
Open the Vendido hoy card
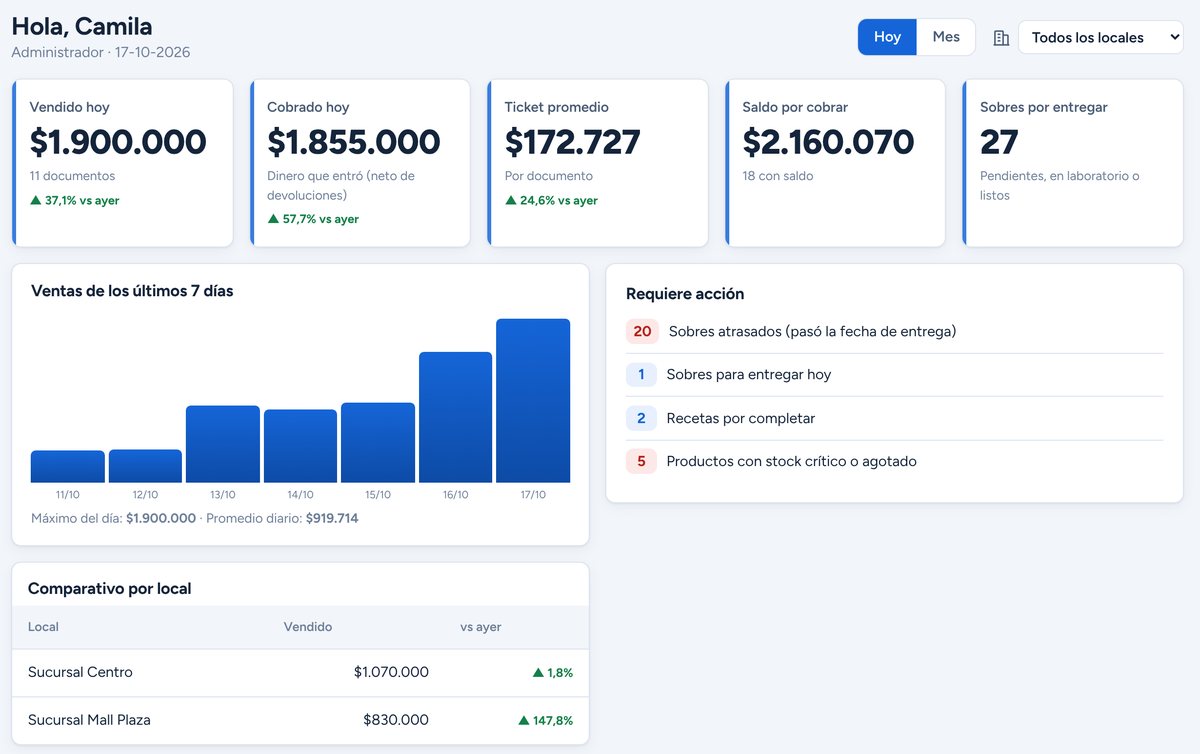point(122,163)
